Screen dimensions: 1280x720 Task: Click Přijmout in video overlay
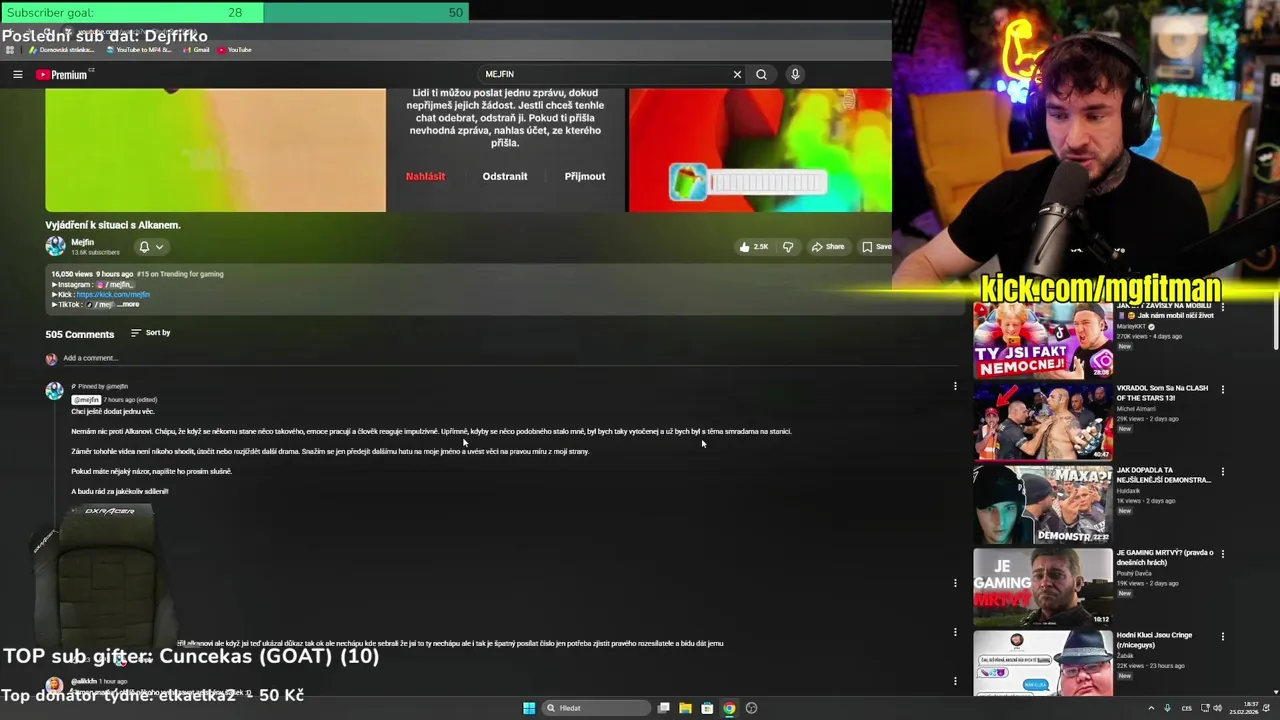[585, 176]
